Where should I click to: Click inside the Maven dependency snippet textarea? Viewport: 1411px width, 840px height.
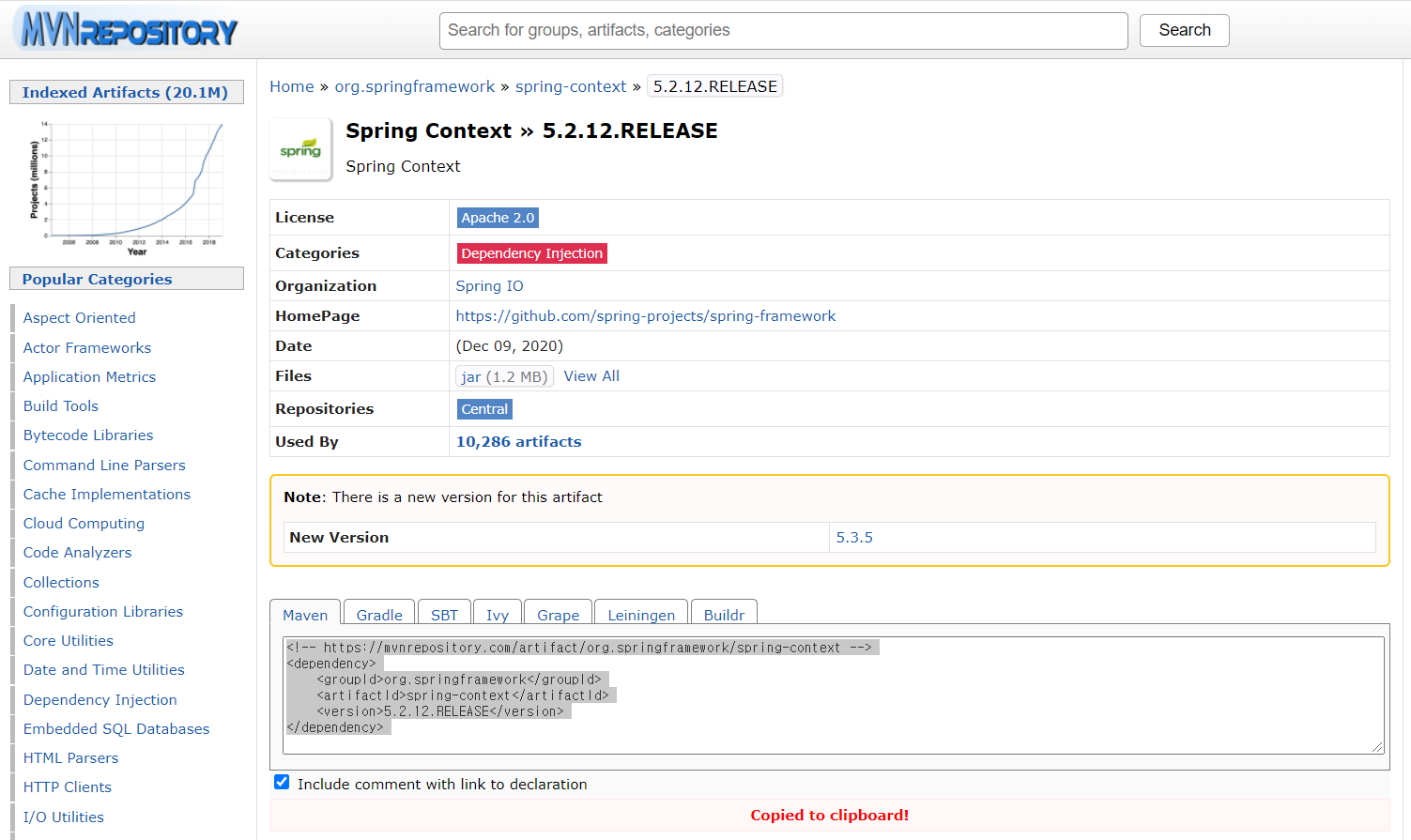tap(834, 695)
